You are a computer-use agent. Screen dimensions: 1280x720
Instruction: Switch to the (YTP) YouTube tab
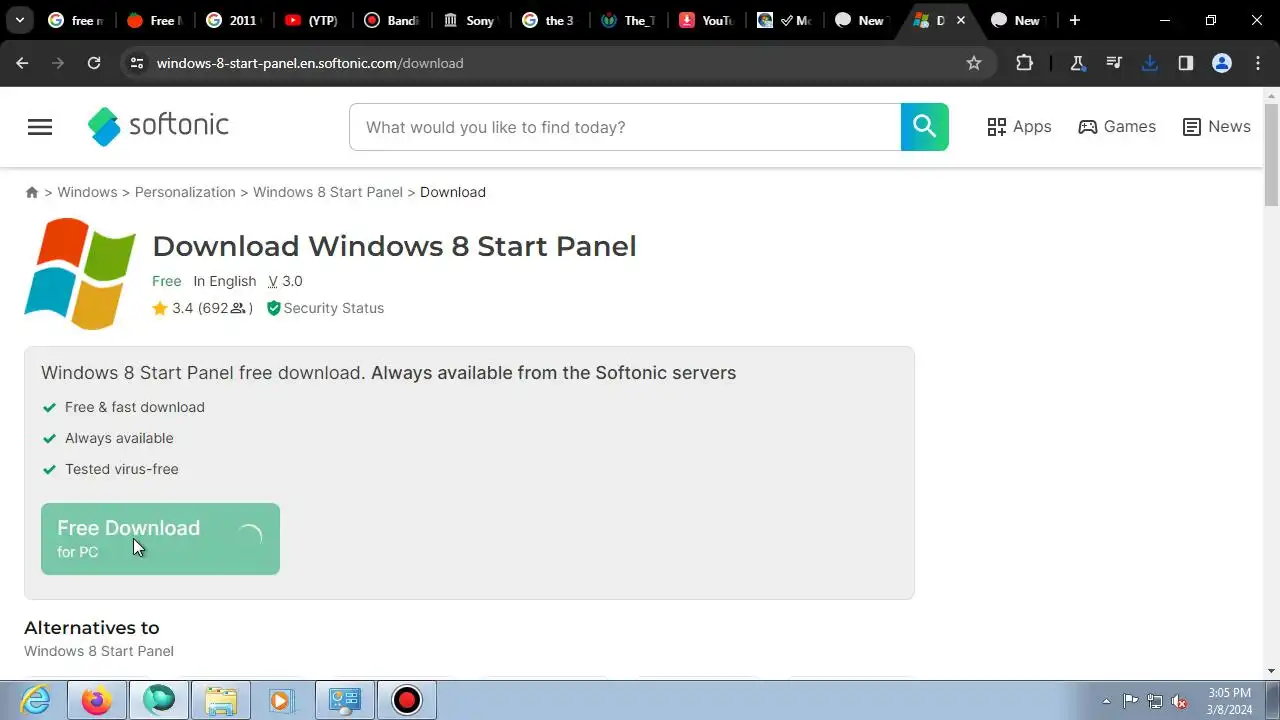tap(312, 20)
